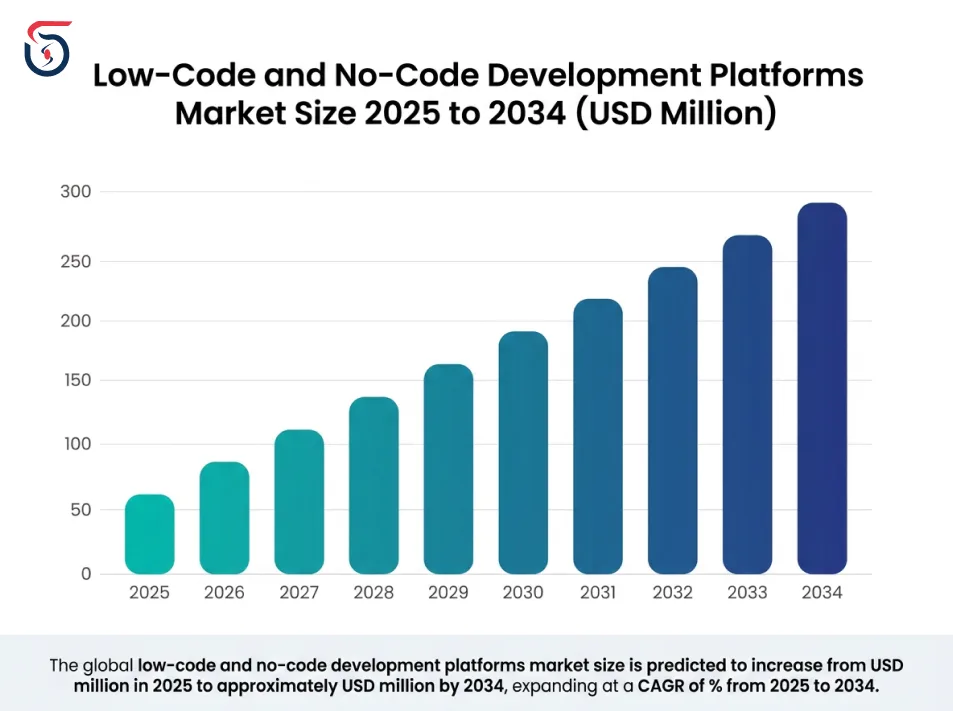Select the 2025 bar in the chart
The height and width of the screenshot is (711, 953).
pos(150,534)
